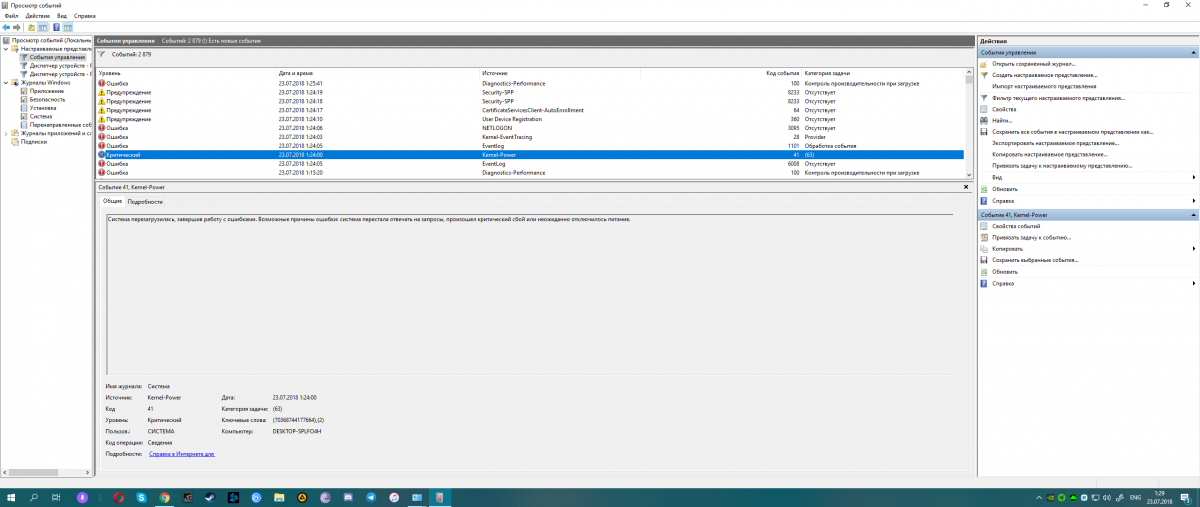
Task: Go back with the blue left arrow
Action: tap(6, 27)
